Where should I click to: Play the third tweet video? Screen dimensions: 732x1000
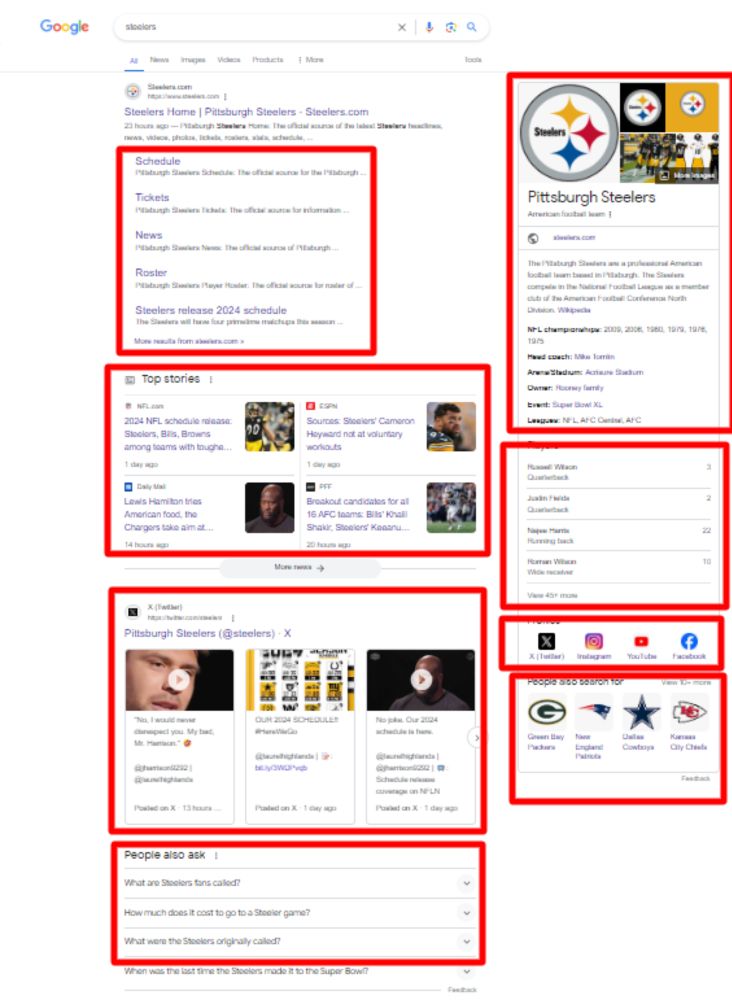coord(421,680)
